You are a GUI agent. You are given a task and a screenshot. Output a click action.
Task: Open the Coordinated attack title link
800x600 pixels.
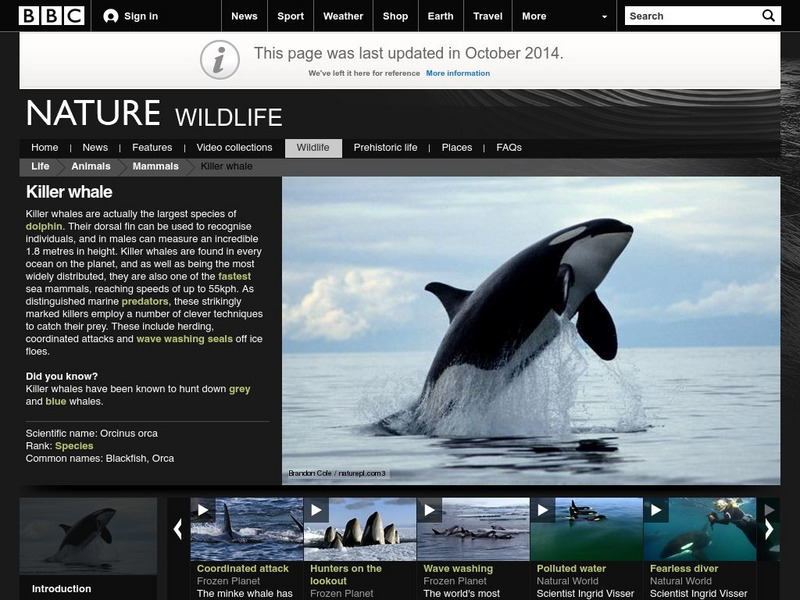(x=243, y=568)
